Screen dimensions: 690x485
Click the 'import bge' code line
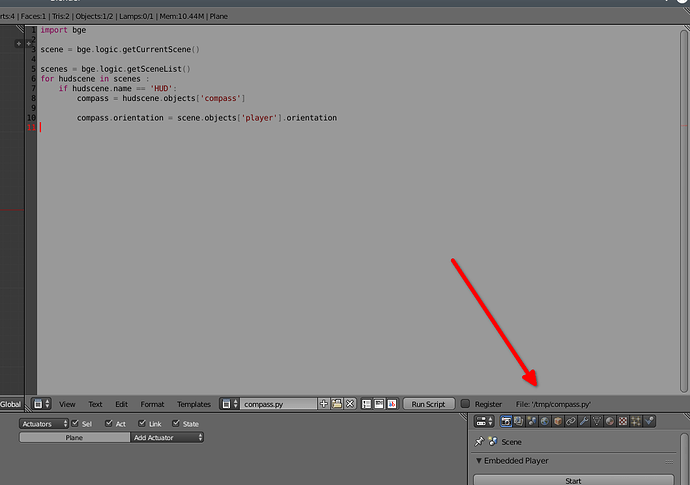click(63, 30)
